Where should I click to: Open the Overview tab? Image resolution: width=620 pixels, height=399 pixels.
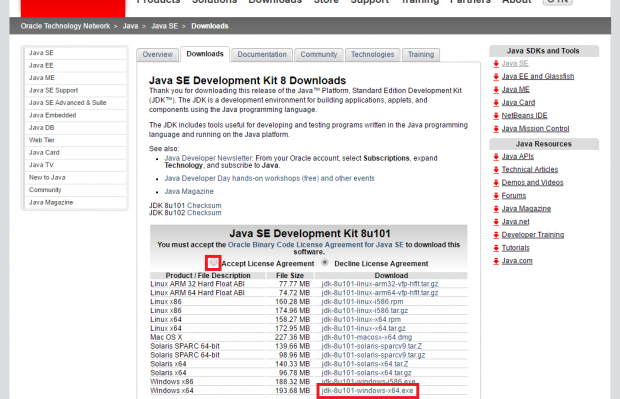coord(157,55)
